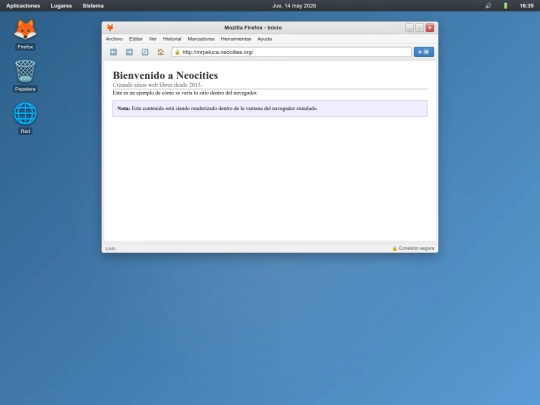Open the Sistema panel menu

click(x=93, y=6)
